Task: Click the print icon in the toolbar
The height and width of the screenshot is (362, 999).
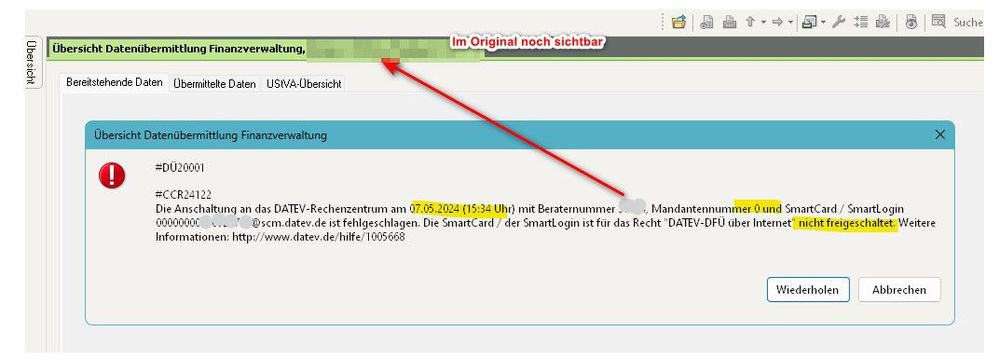Action: [x=729, y=22]
